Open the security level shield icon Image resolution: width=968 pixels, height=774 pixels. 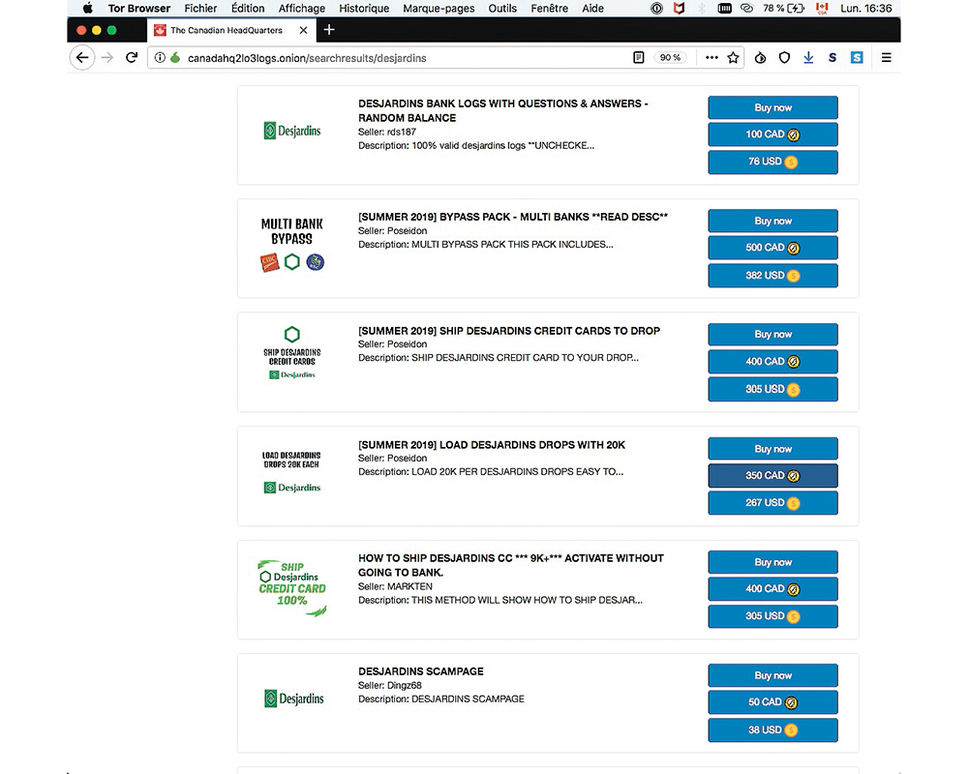click(784, 57)
